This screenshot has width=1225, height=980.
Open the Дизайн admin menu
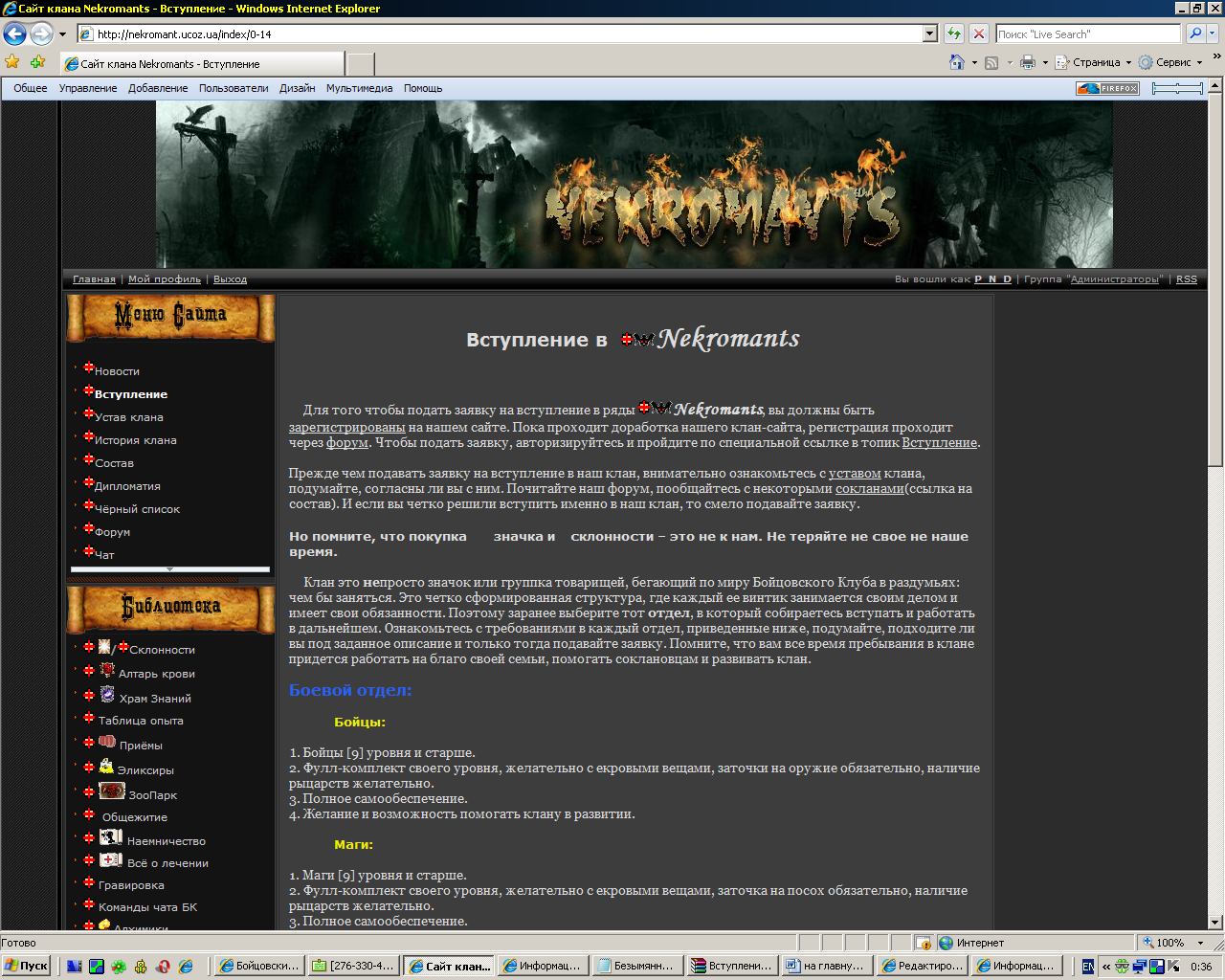(297, 88)
